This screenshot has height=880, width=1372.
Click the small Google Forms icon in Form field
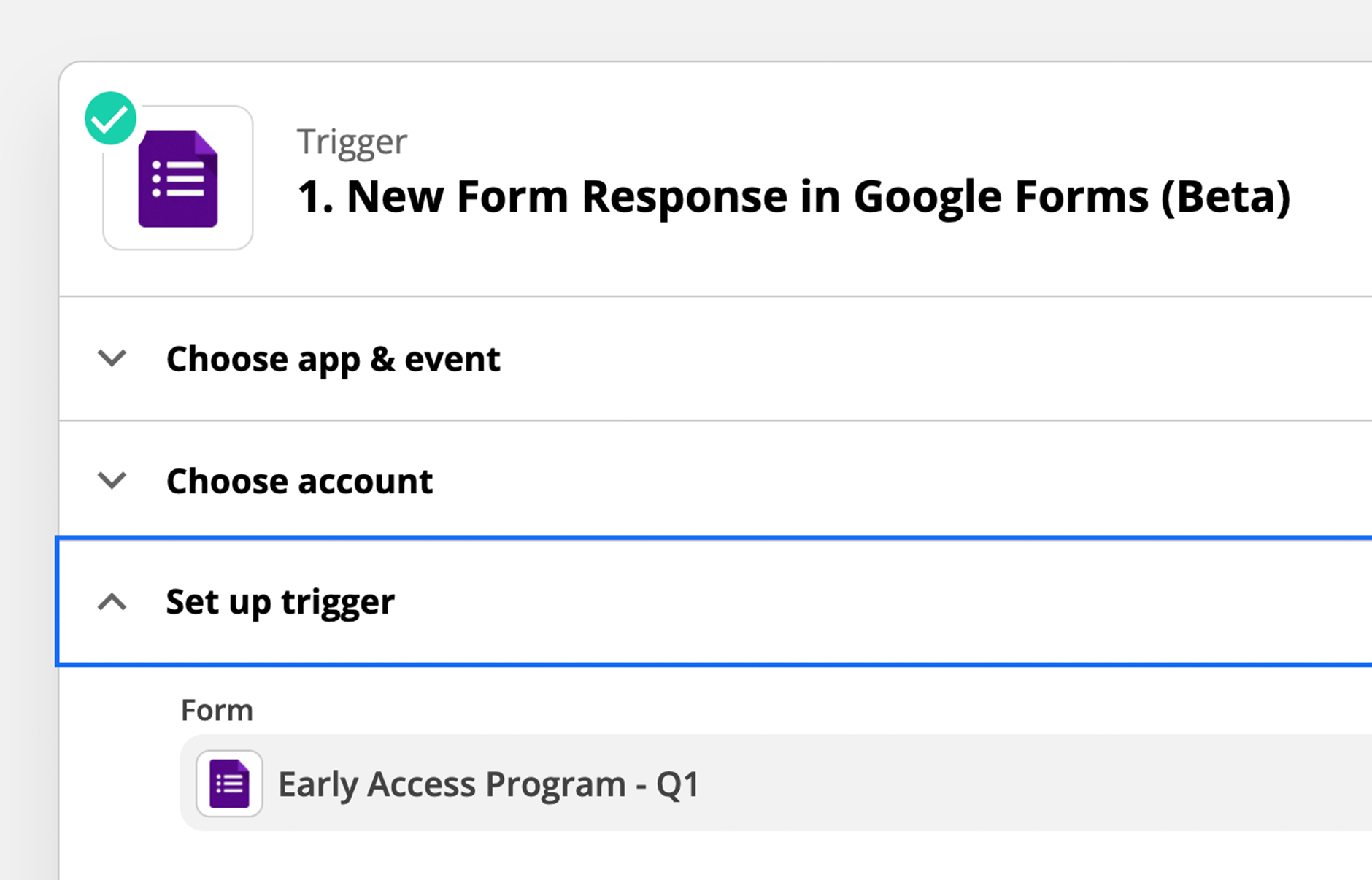[x=229, y=784]
